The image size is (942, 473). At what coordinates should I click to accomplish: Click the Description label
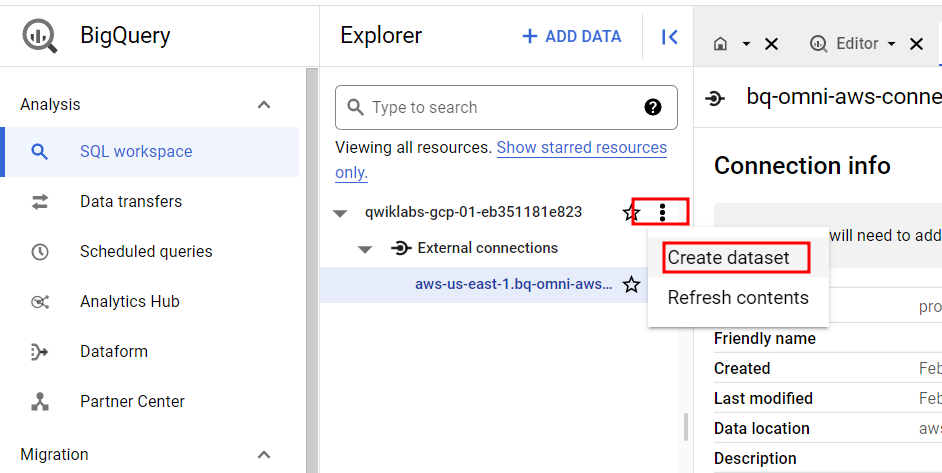(x=755, y=459)
